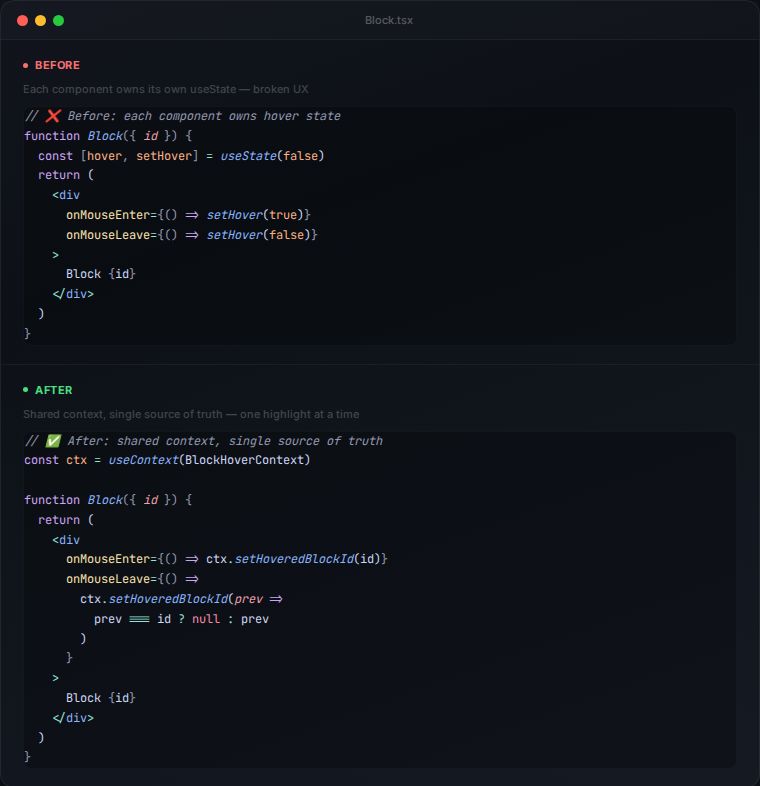This screenshot has height=786, width=760.
Task: Select the red BEFORE section heading
Action: pos(57,65)
